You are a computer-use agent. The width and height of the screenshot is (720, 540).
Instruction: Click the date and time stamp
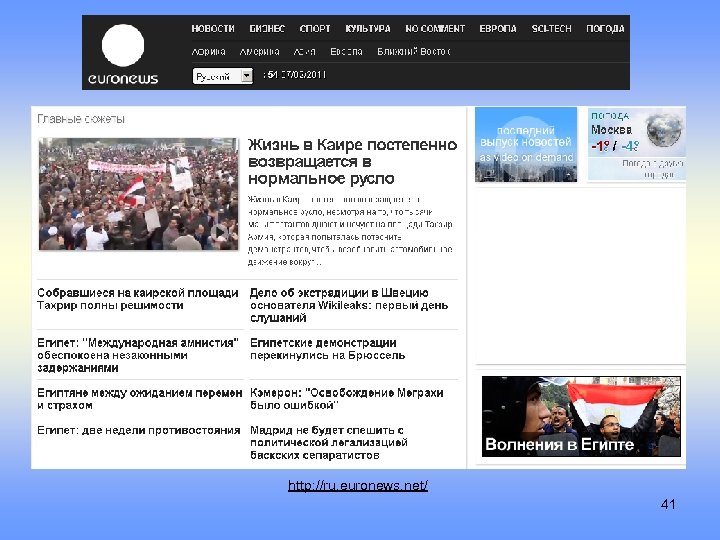click(294, 74)
